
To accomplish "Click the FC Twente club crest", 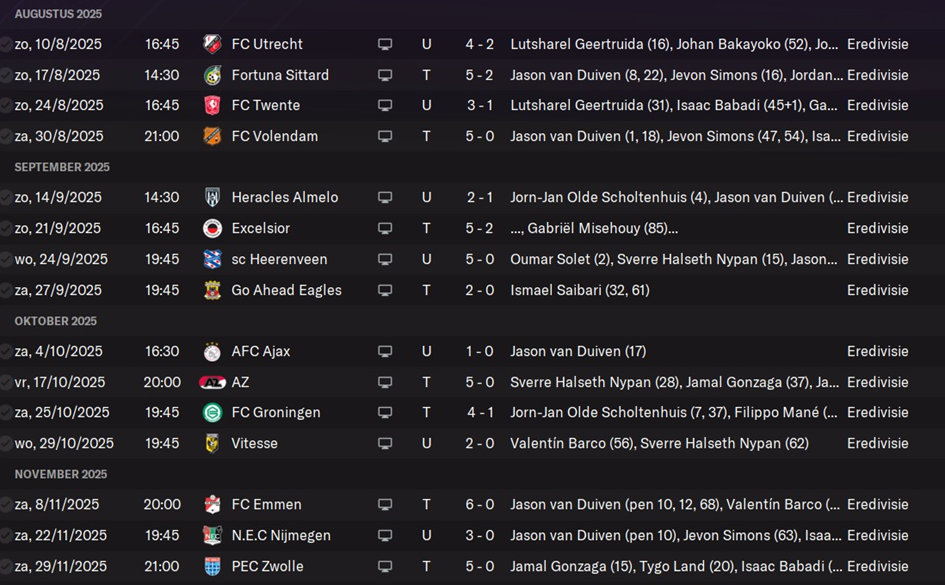I will [x=212, y=105].
